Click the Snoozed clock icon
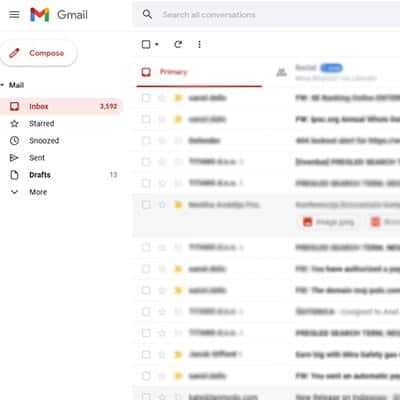This screenshot has width=400, height=400. pyautogui.click(x=14, y=141)
